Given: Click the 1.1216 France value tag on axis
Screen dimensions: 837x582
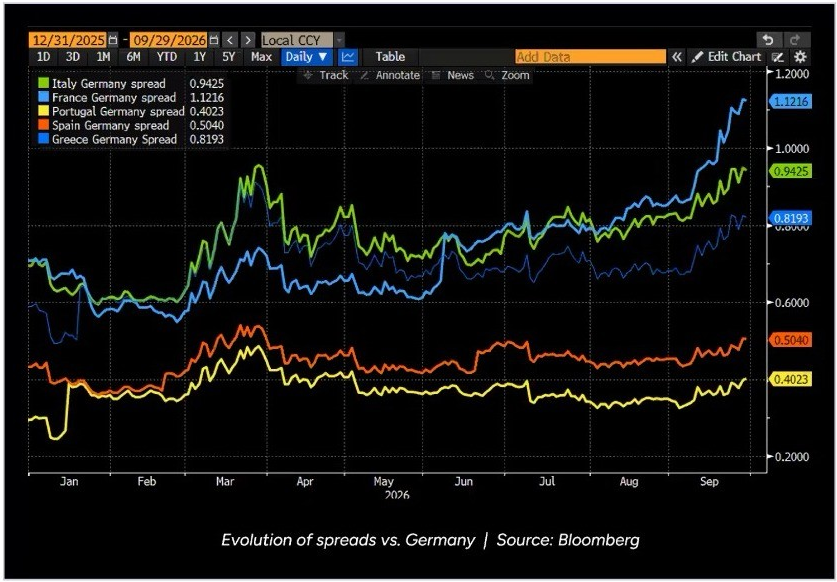Looking at the screenshot, I should tap(789, 101).
